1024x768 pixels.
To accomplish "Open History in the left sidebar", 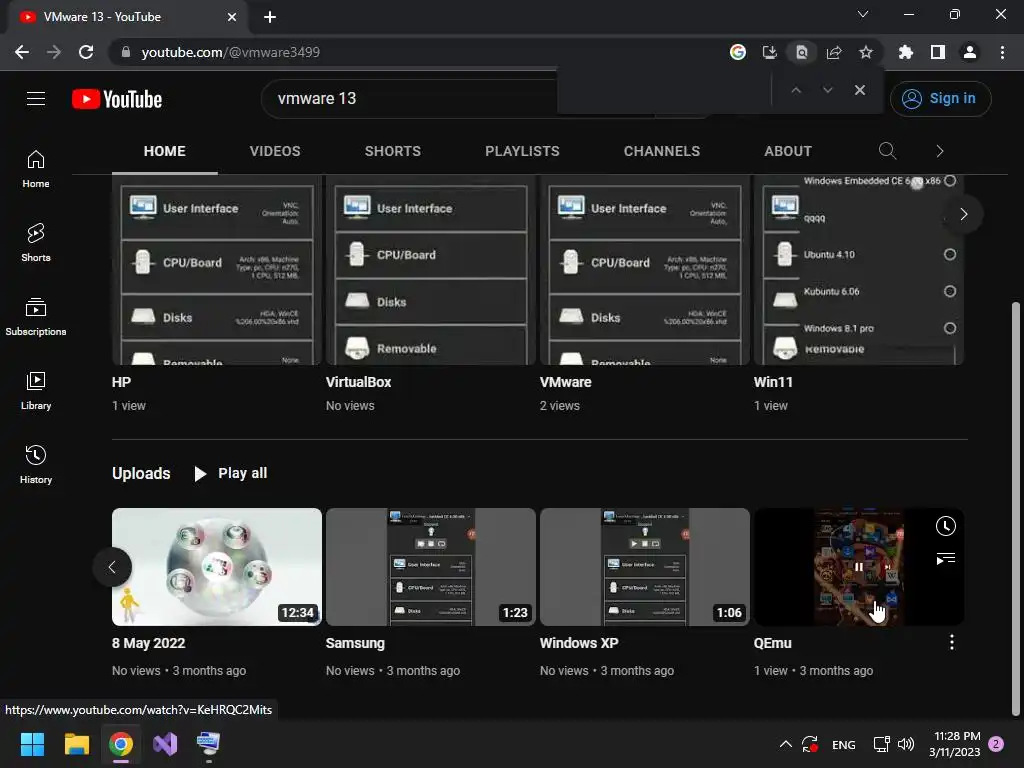I will [x=36, y=464].
